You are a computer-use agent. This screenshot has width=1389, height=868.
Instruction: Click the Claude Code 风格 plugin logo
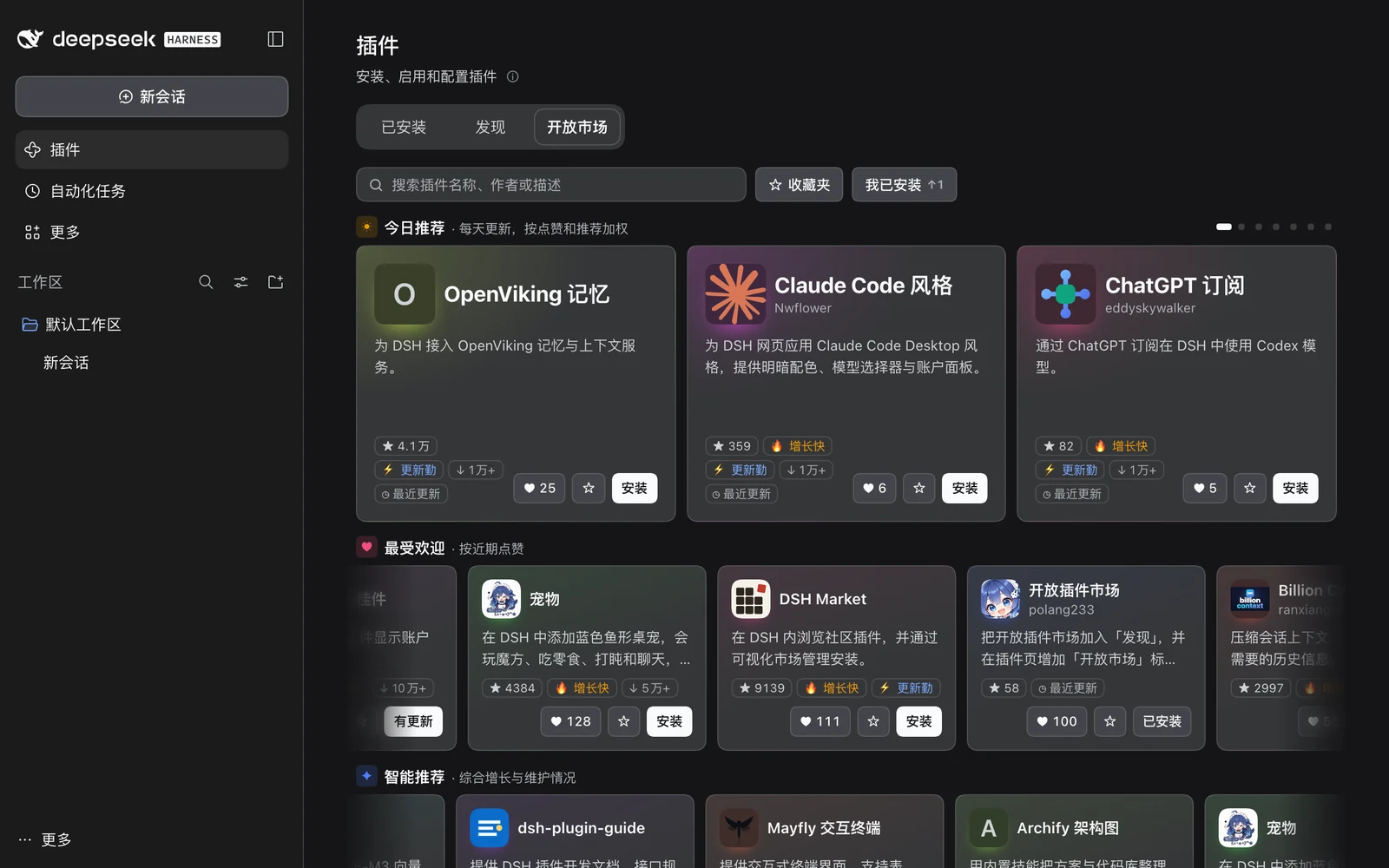click(735, 294)
